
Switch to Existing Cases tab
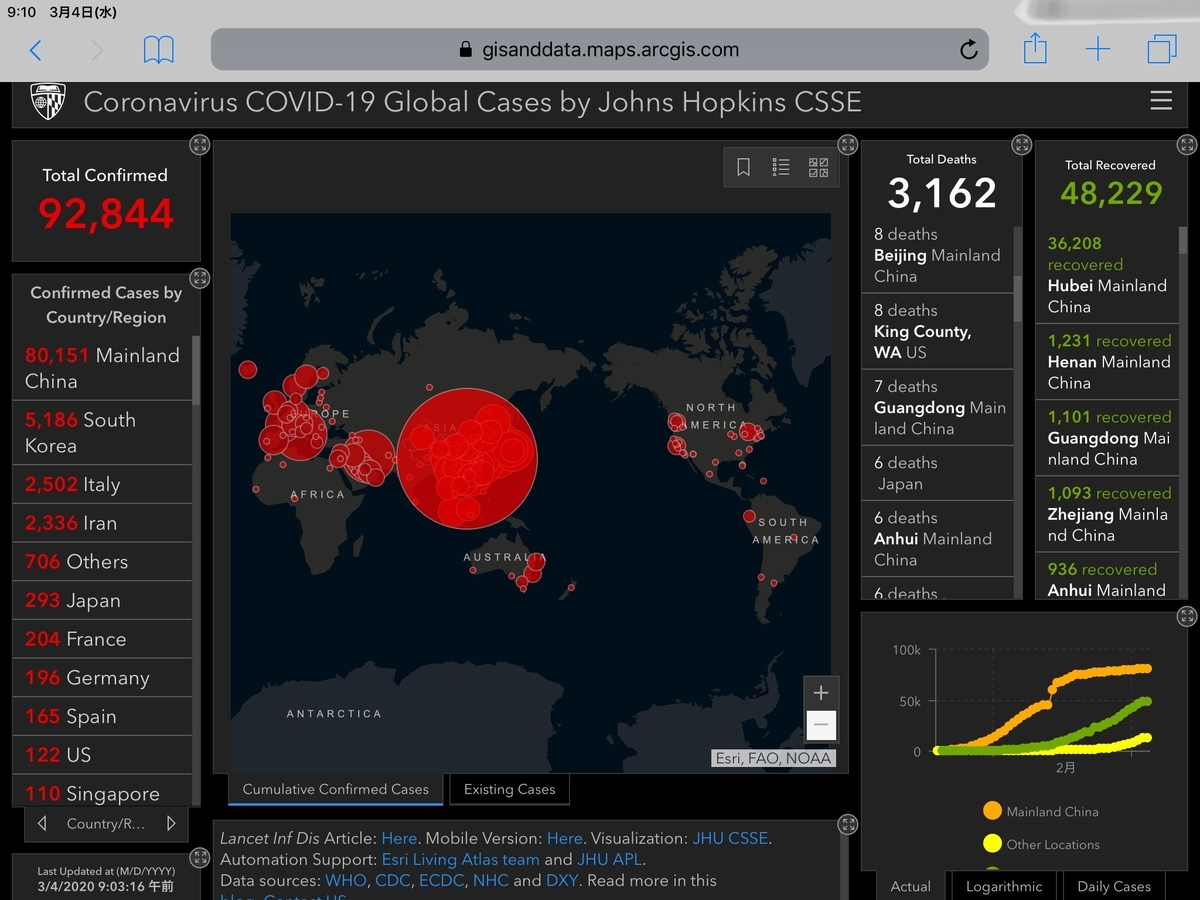coord(509,789)
